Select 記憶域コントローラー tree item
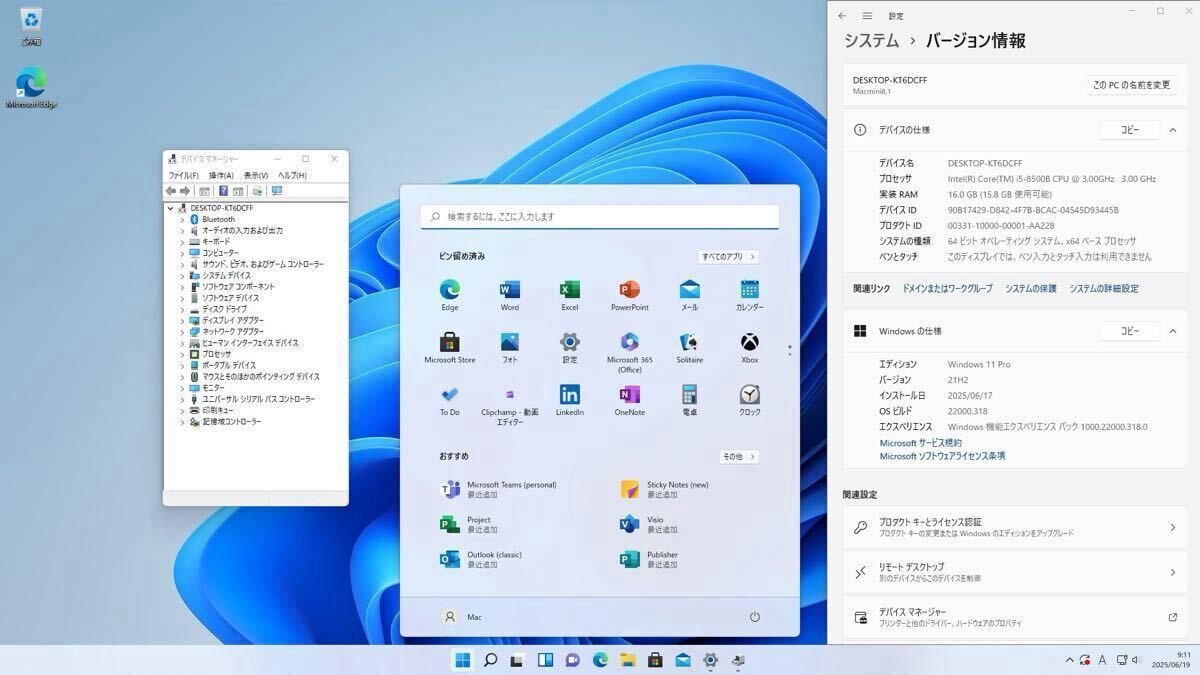 point(232,422)
